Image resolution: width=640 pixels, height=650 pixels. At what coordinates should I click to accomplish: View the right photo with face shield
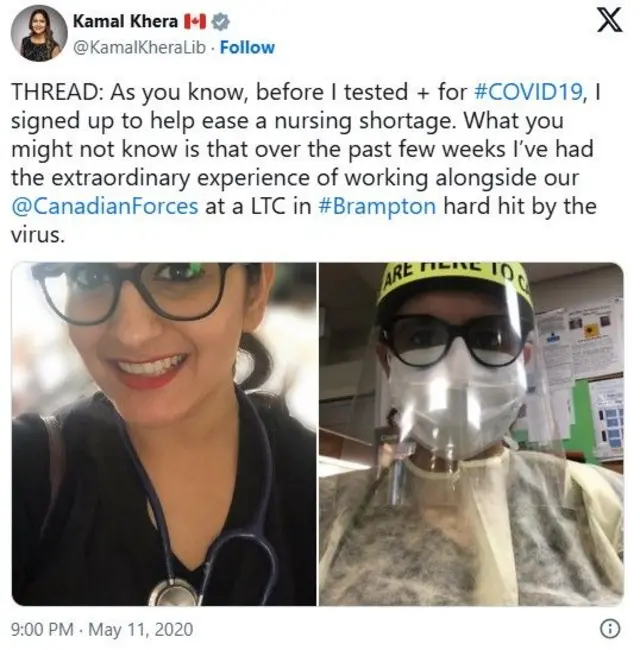coord(471,434)
